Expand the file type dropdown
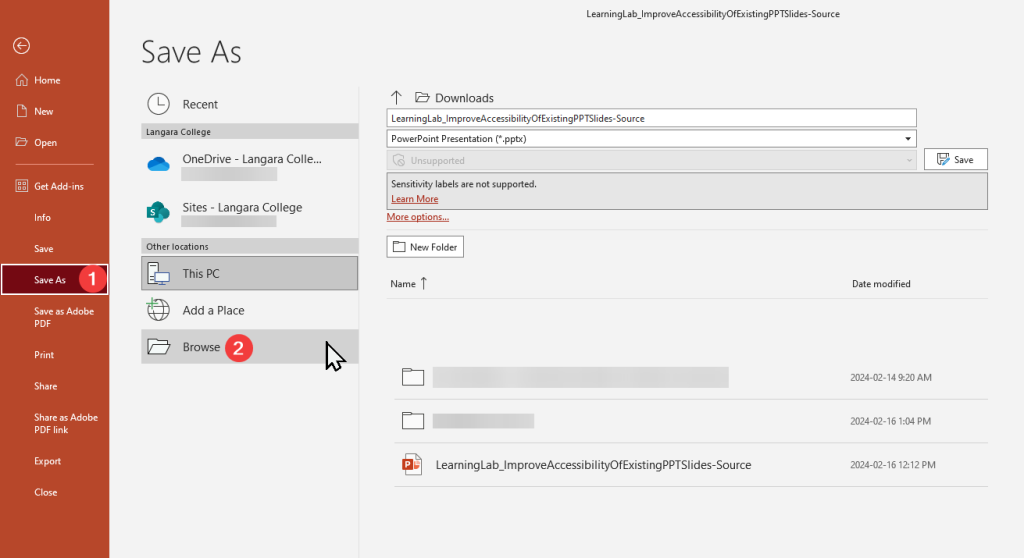 pos(908,139)
